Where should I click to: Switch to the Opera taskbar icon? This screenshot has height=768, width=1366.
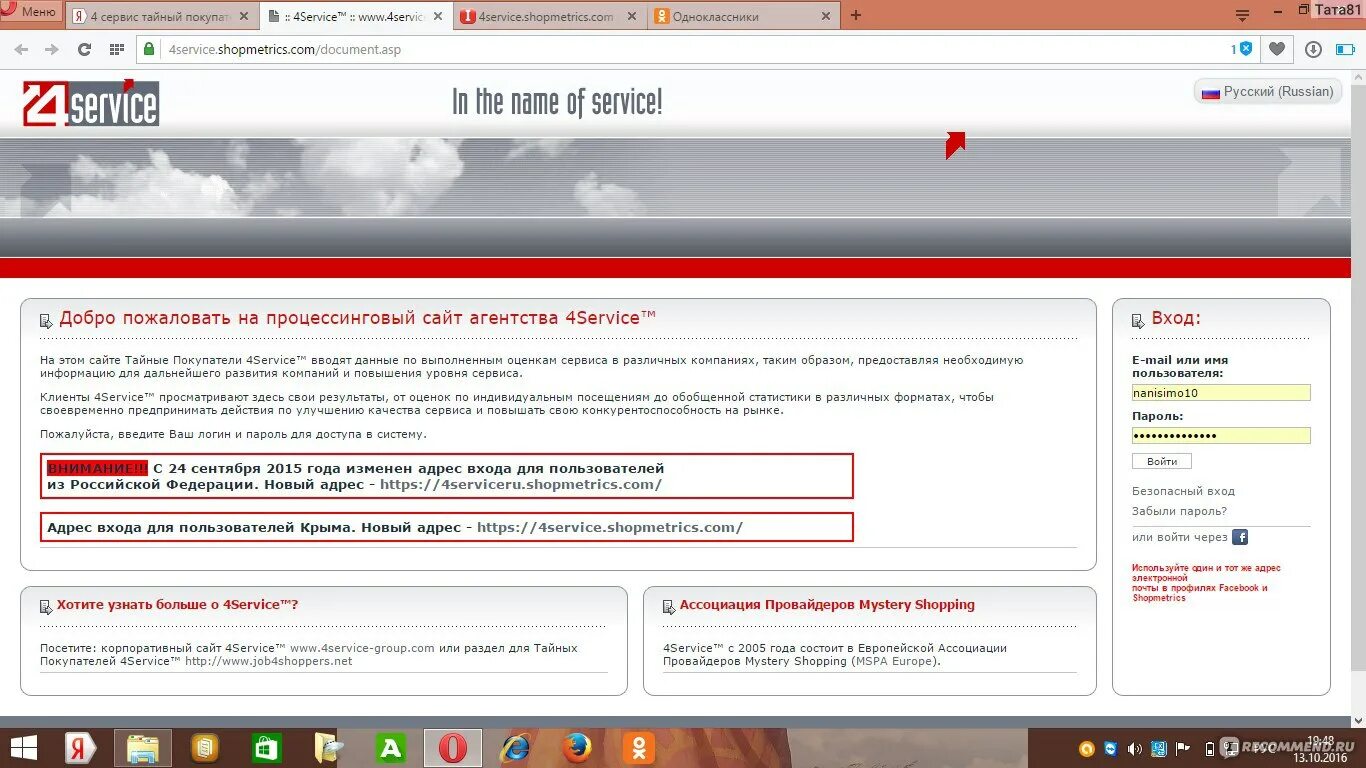[x=453, y=748]
